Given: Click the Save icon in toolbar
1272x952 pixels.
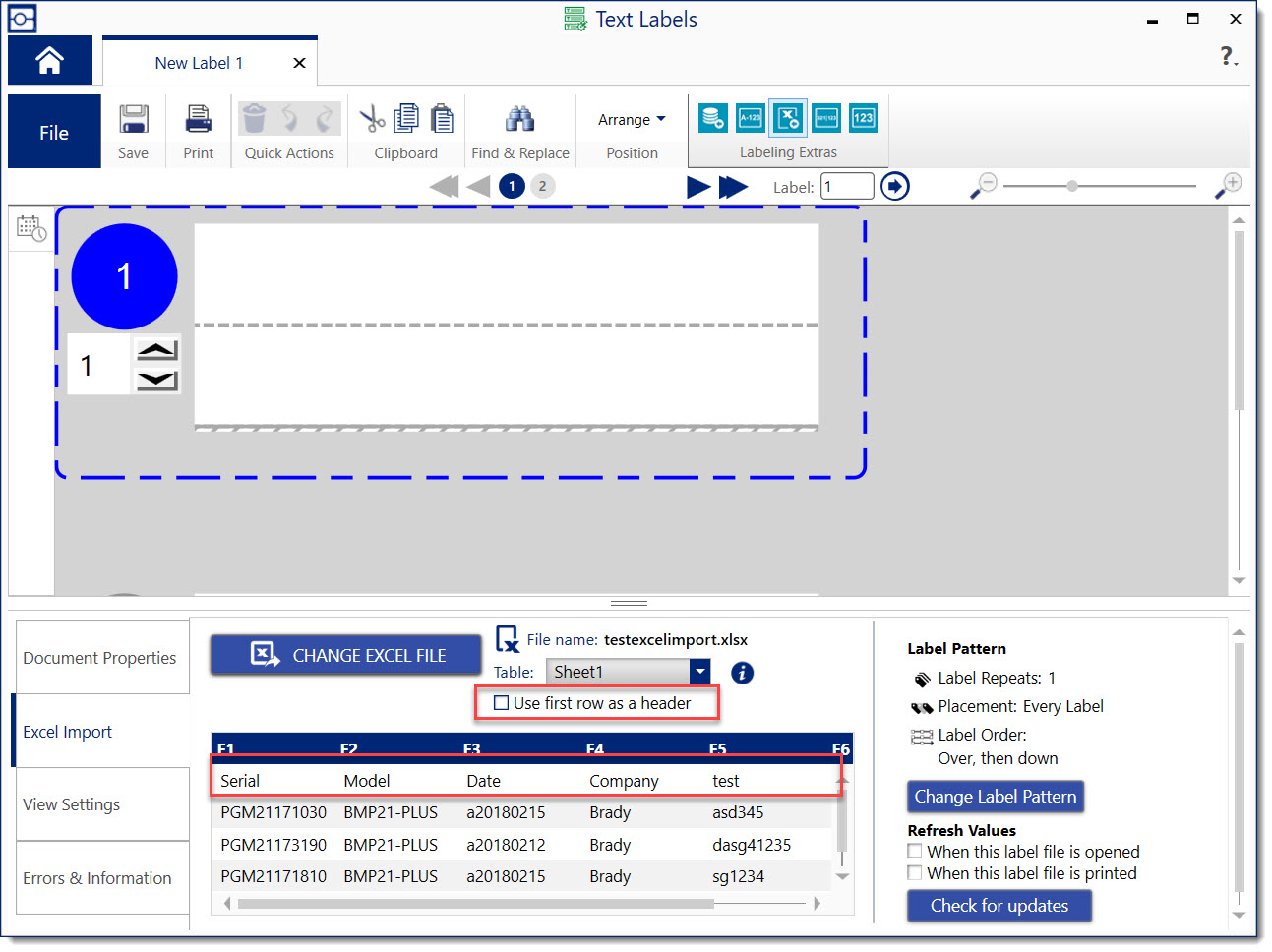Looking at the screenshot, I should pyautogui.click(x=133, y=120).
